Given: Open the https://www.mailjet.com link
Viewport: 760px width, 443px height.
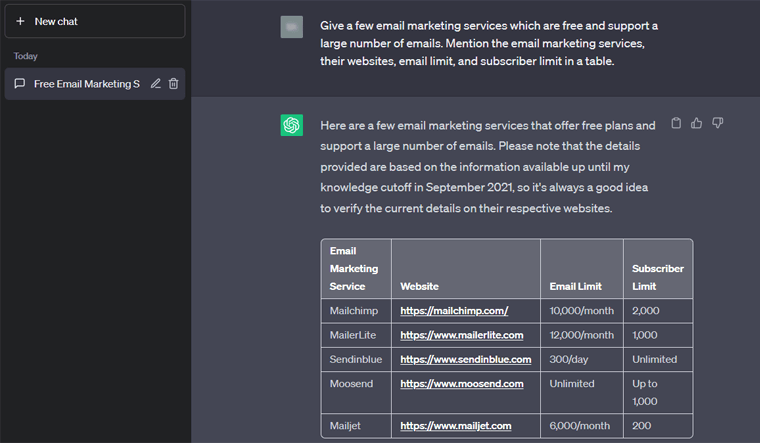Looking at the screenshot, I should click(456, 426).
